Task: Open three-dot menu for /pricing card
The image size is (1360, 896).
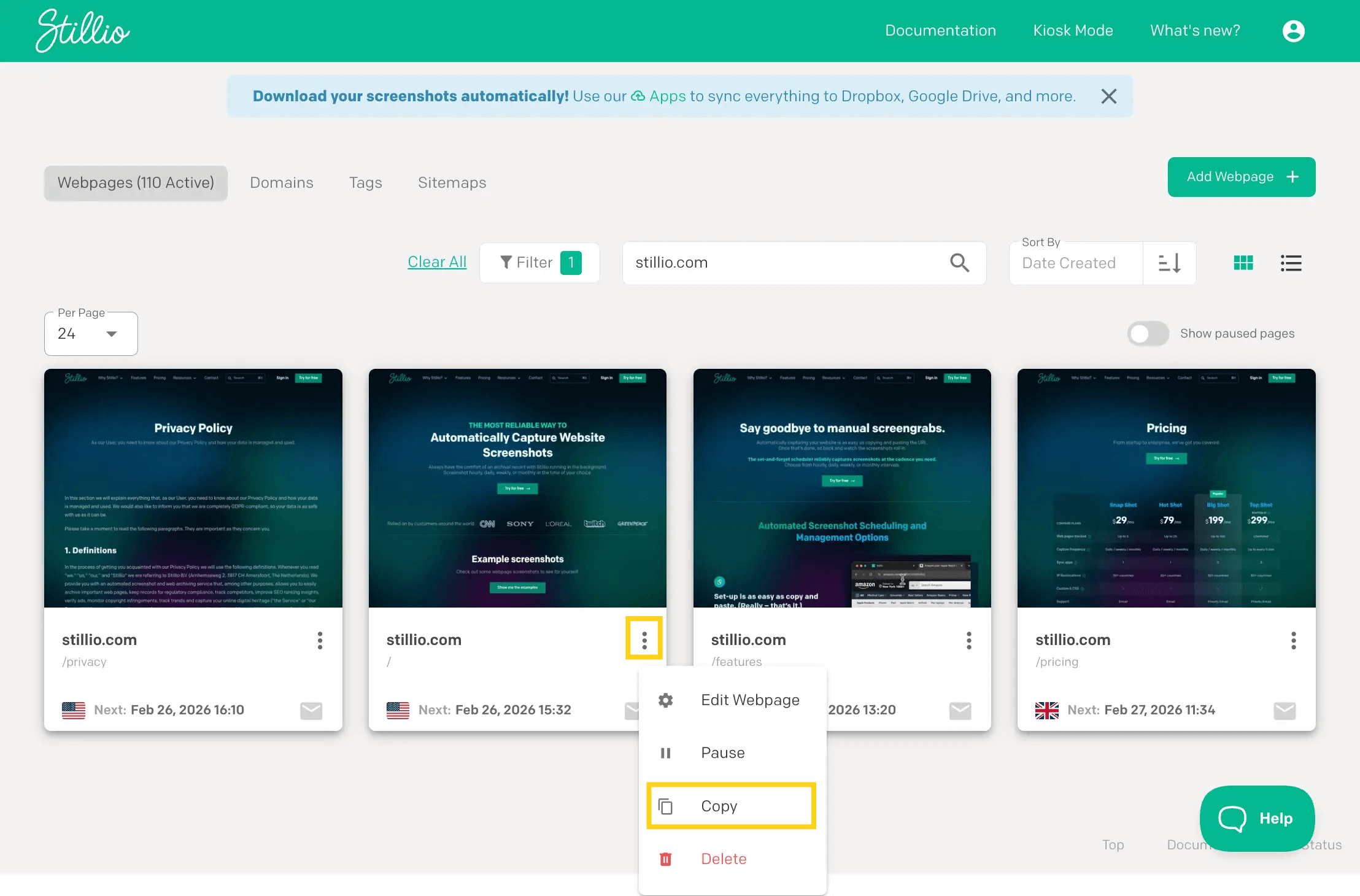Action: coord(1293,640)
